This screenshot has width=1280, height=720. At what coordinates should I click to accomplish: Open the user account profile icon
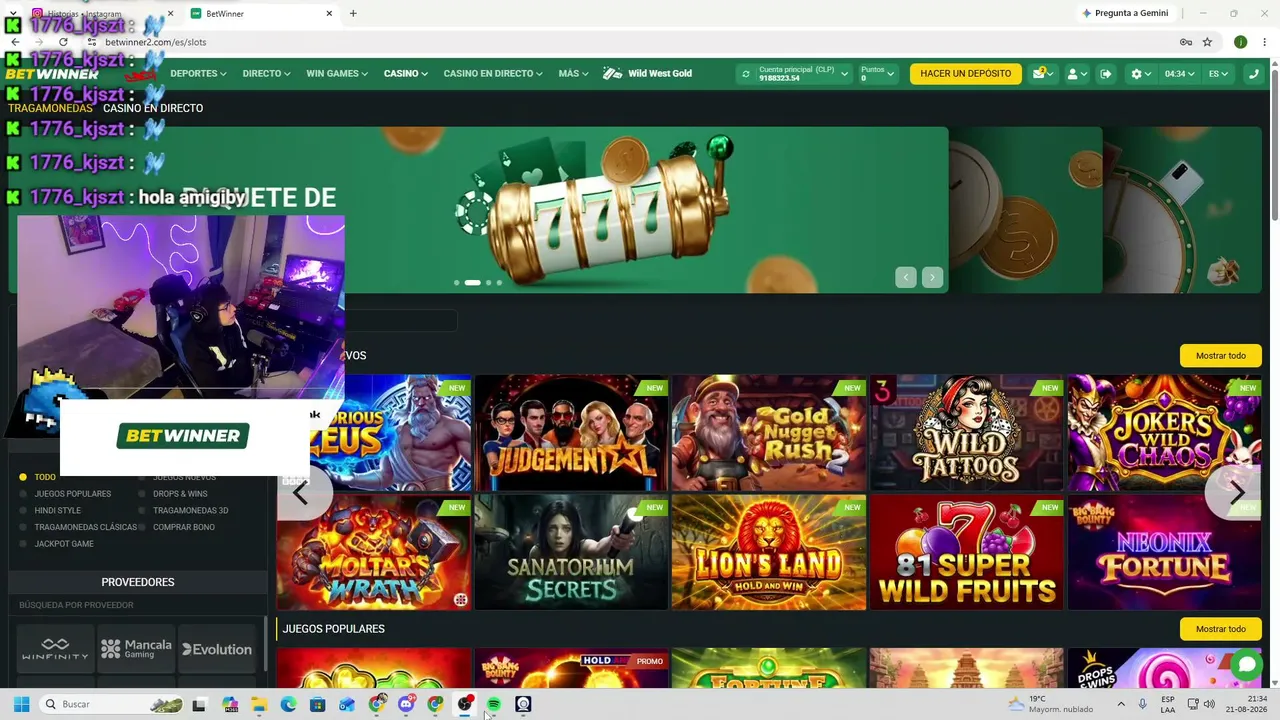point(1076,74)
